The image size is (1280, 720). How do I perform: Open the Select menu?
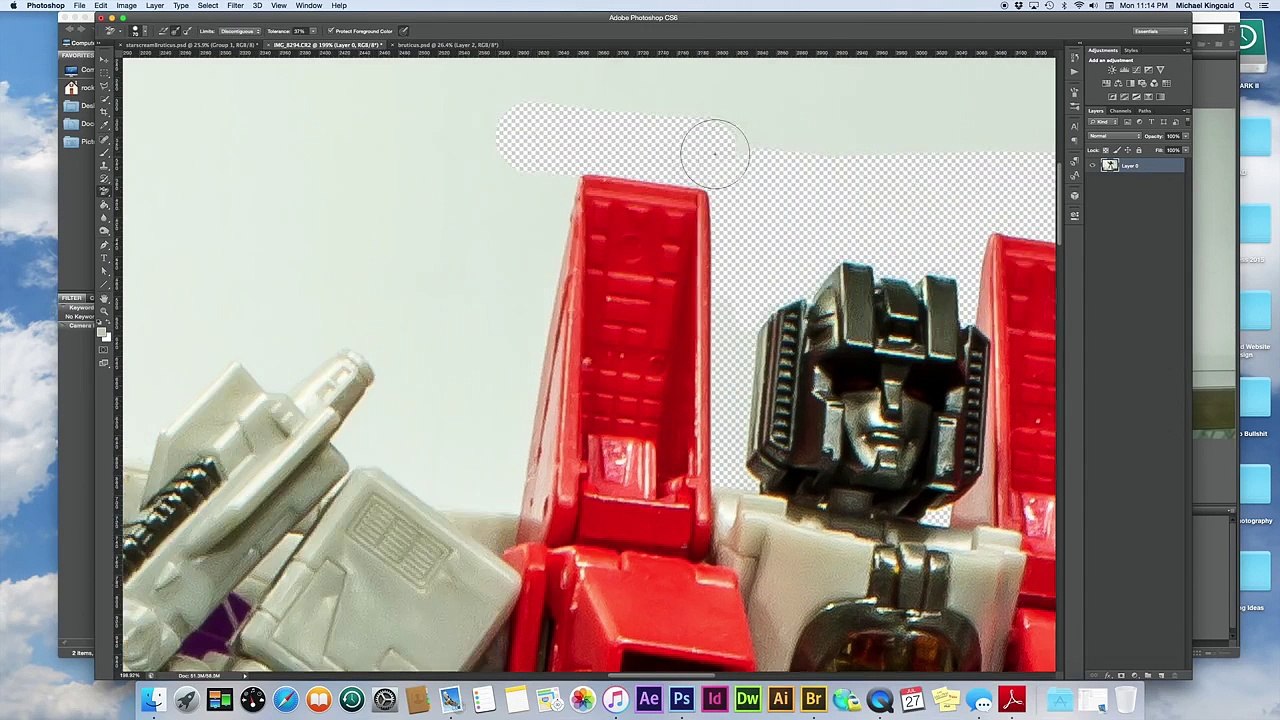(x=208, y=6)
